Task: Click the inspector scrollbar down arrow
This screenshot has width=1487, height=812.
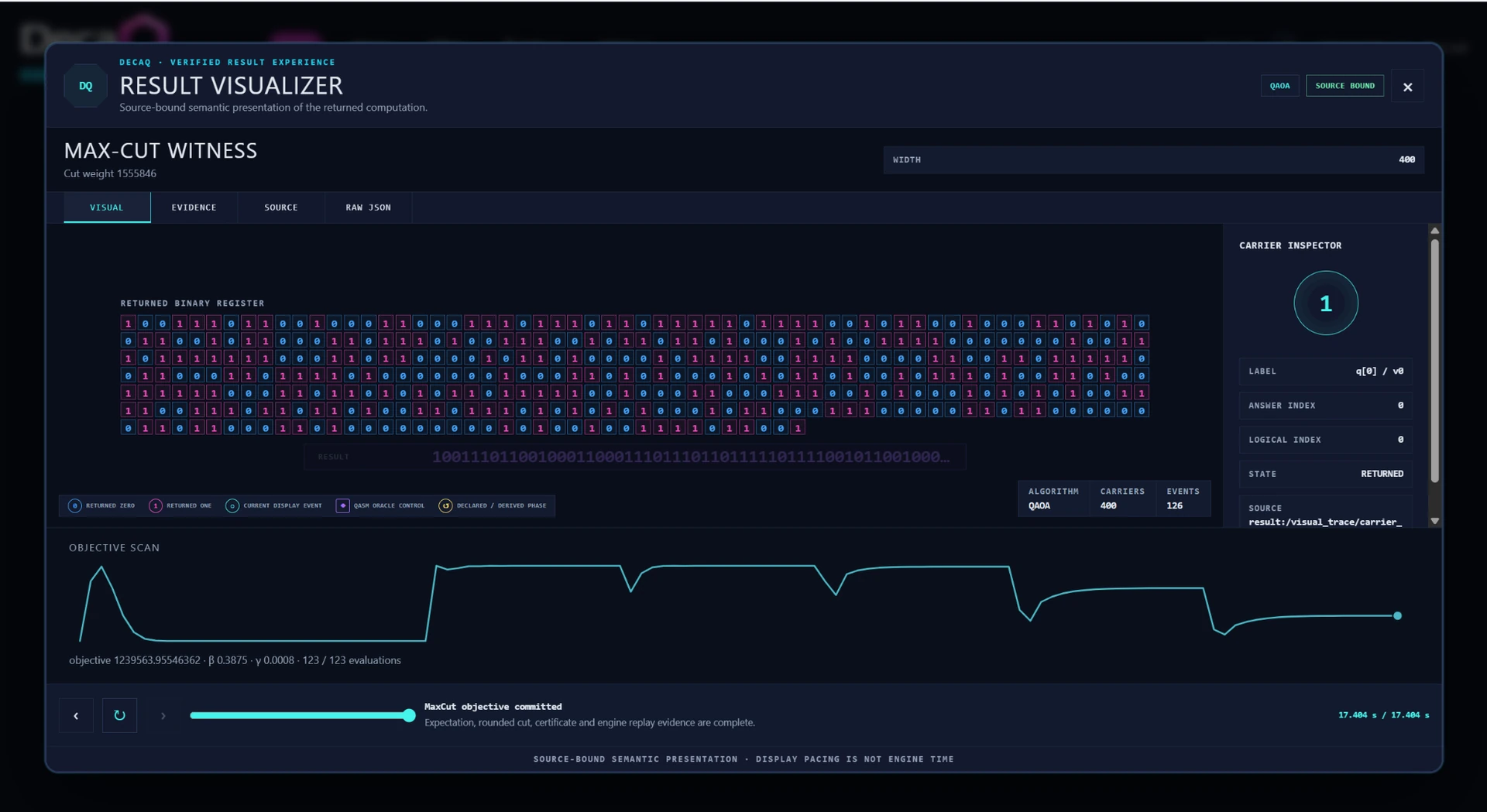Action: [1434, 521]
